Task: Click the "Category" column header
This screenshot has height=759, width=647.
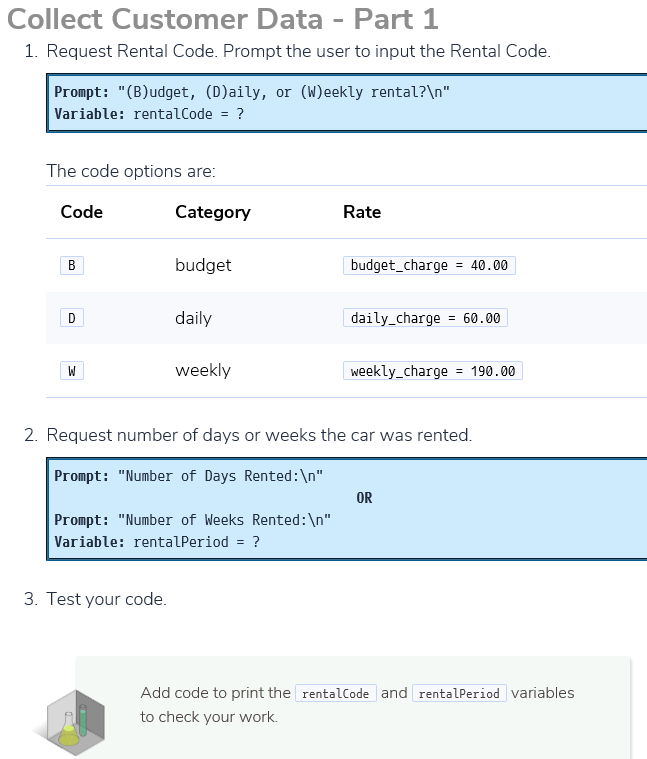Action: (x=213, y=212)
